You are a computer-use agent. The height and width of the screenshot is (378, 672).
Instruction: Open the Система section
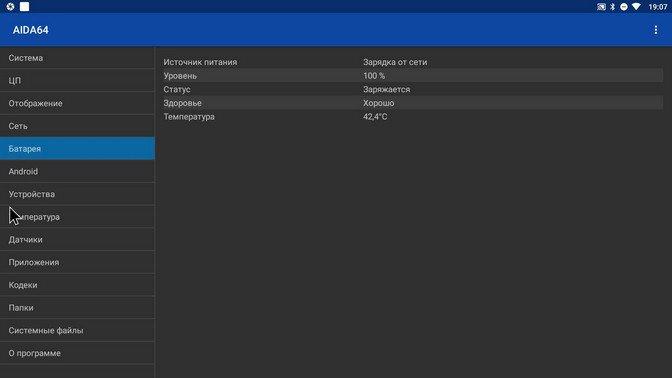(x=77, y=58)
